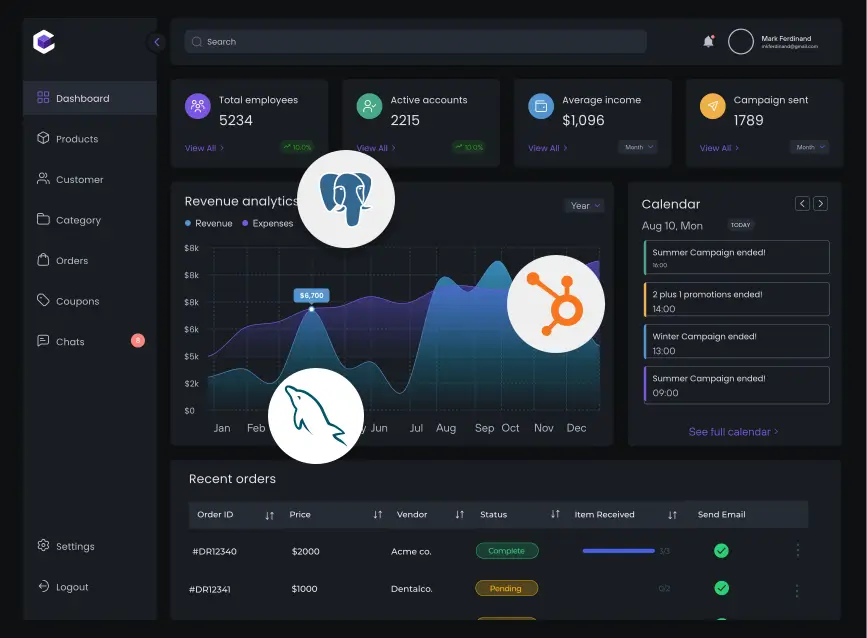Click the Campaign sent paper plane icon

pos(713,106)
